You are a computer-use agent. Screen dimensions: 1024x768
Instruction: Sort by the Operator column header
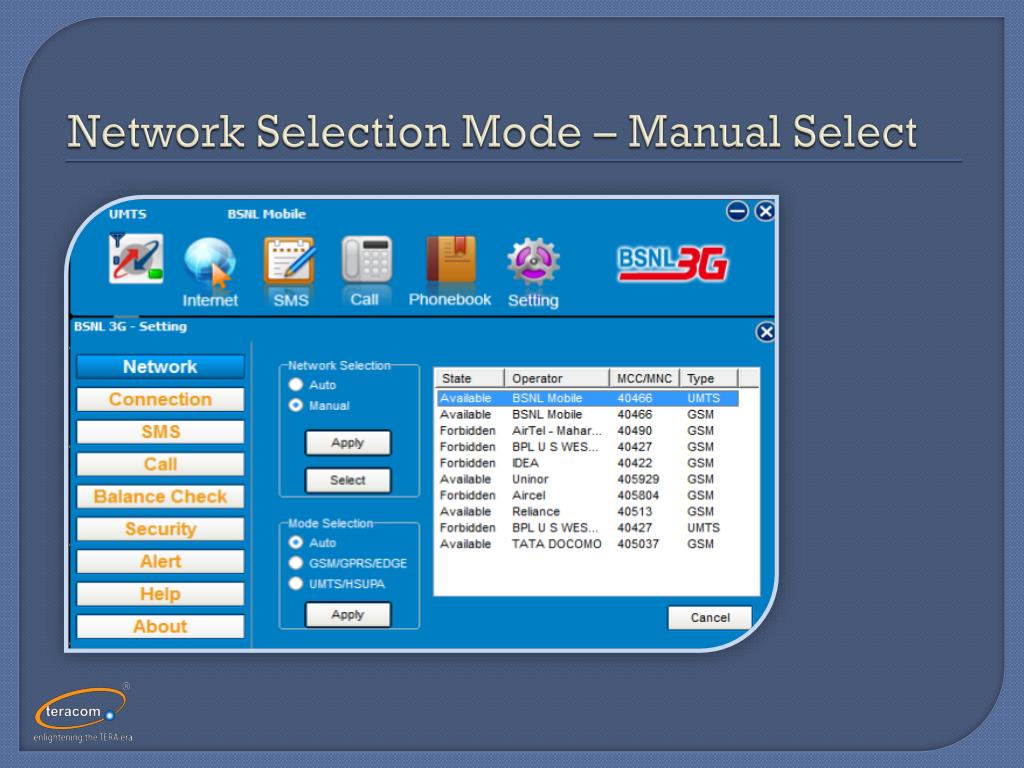tap(556, 379)
